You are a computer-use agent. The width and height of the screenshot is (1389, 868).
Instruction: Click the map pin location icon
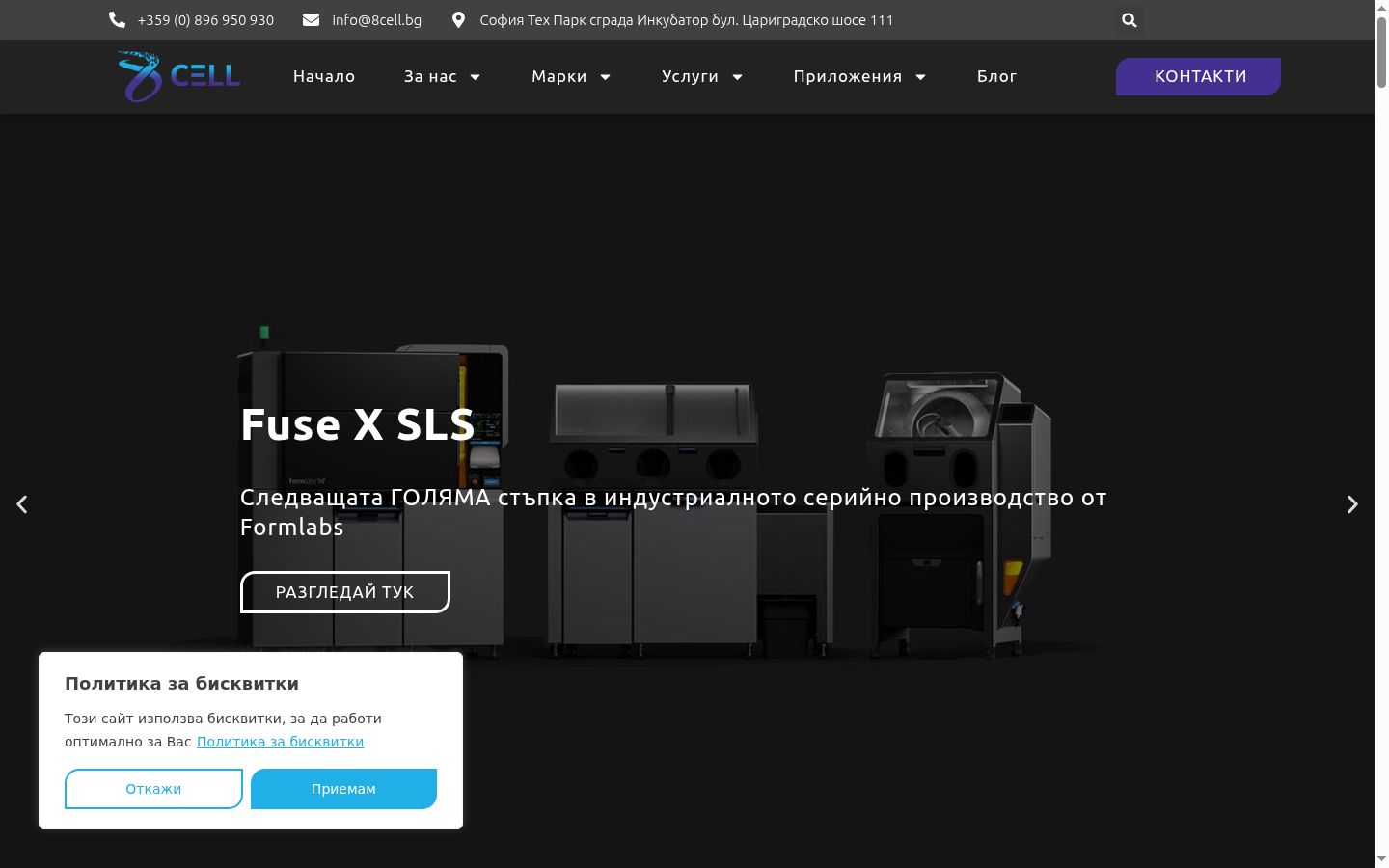pyautogui.click(x=458, y=19)
